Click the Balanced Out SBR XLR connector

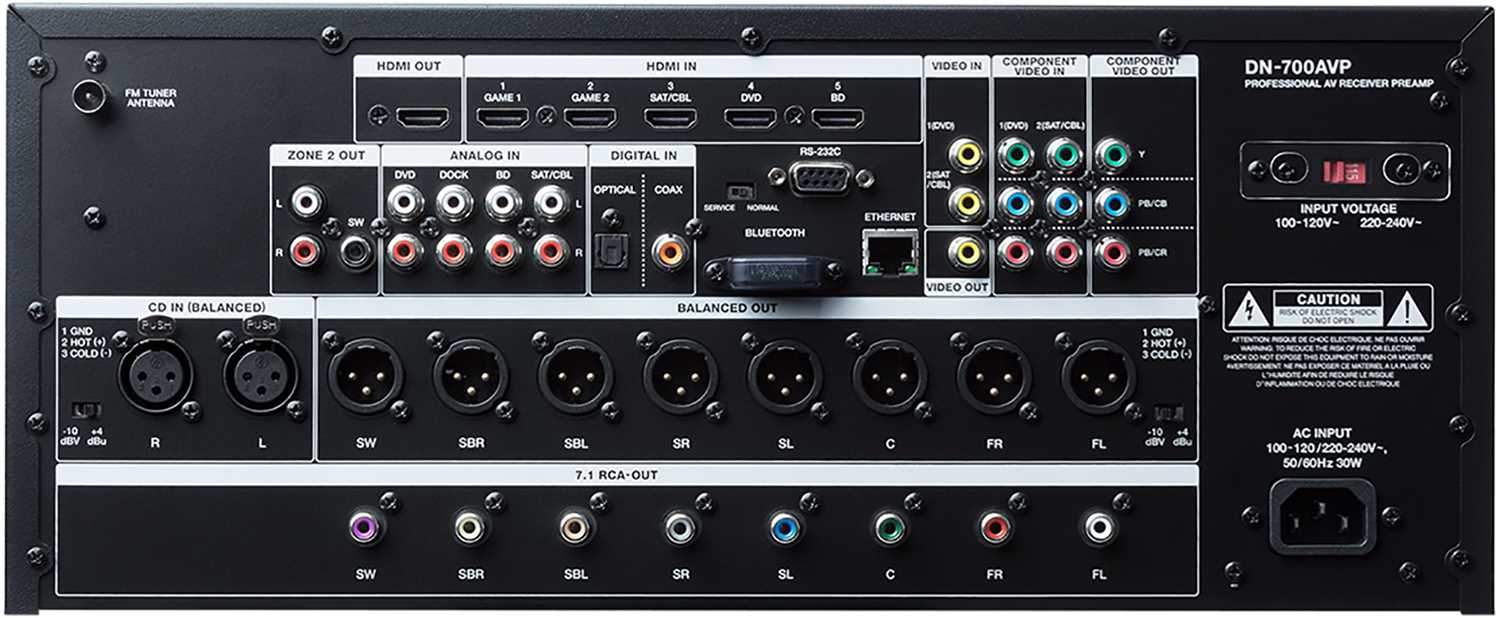tap(471, 377)
